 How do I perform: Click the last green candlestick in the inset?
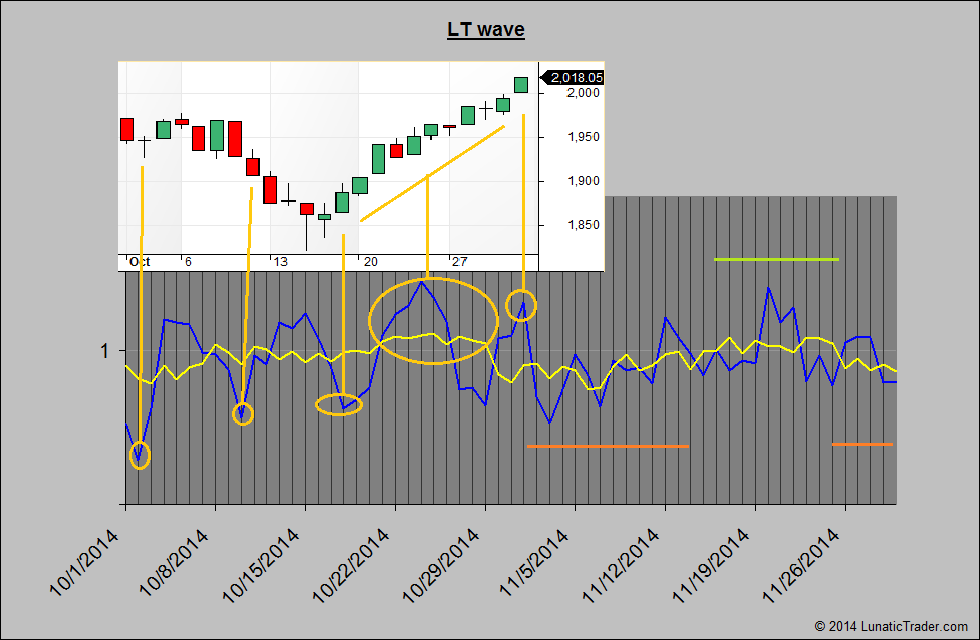point(521,84)
